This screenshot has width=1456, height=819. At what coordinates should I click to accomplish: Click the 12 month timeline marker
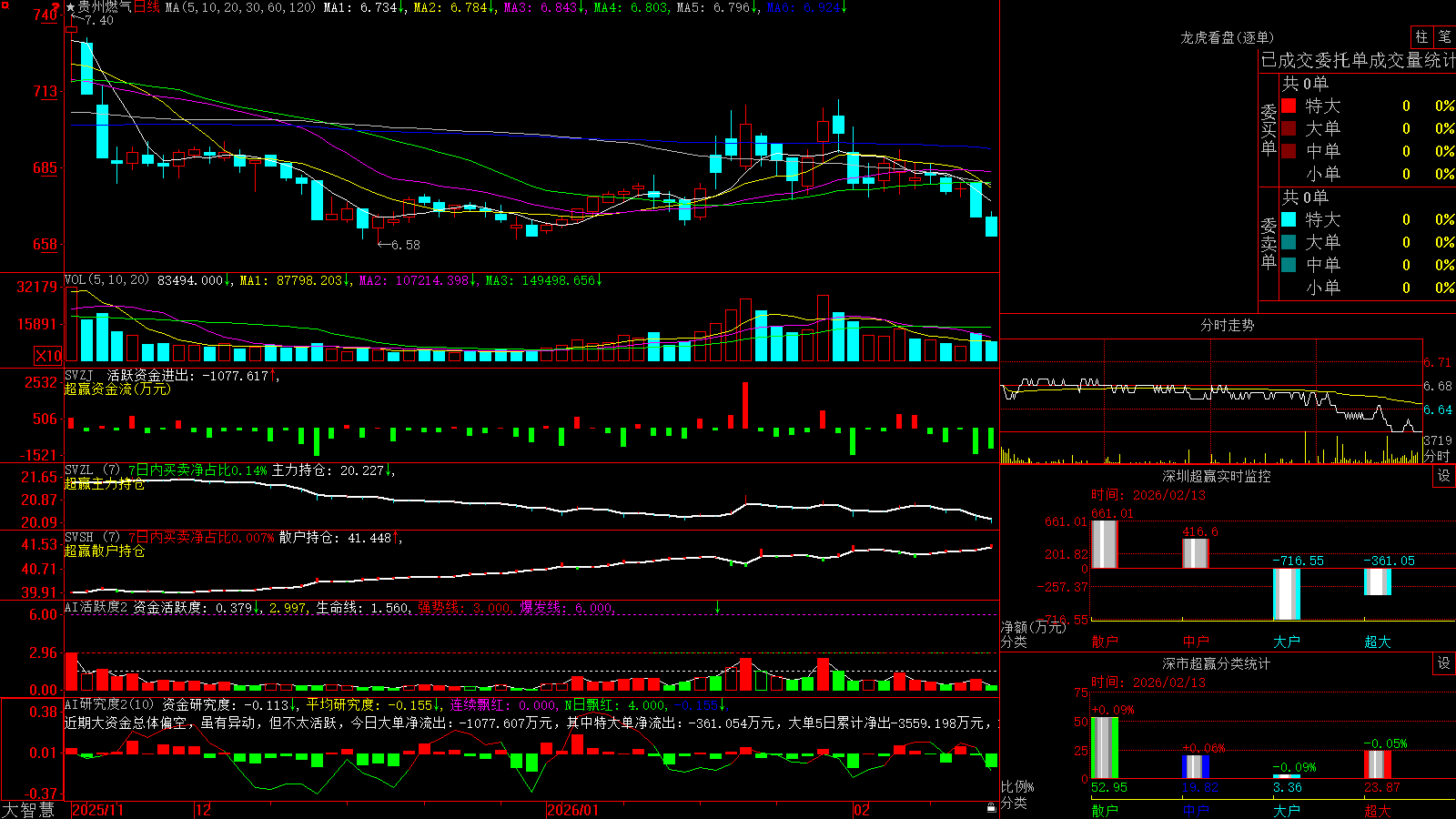point(204,810)
